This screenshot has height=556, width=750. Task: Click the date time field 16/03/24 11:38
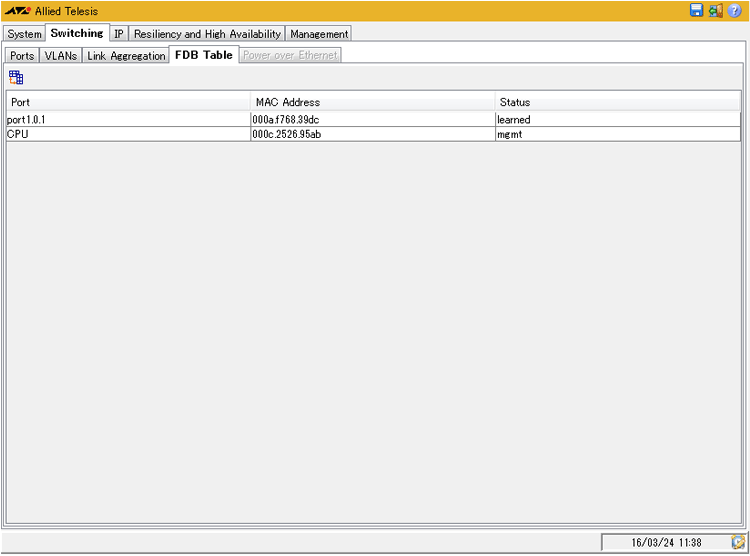666,542
